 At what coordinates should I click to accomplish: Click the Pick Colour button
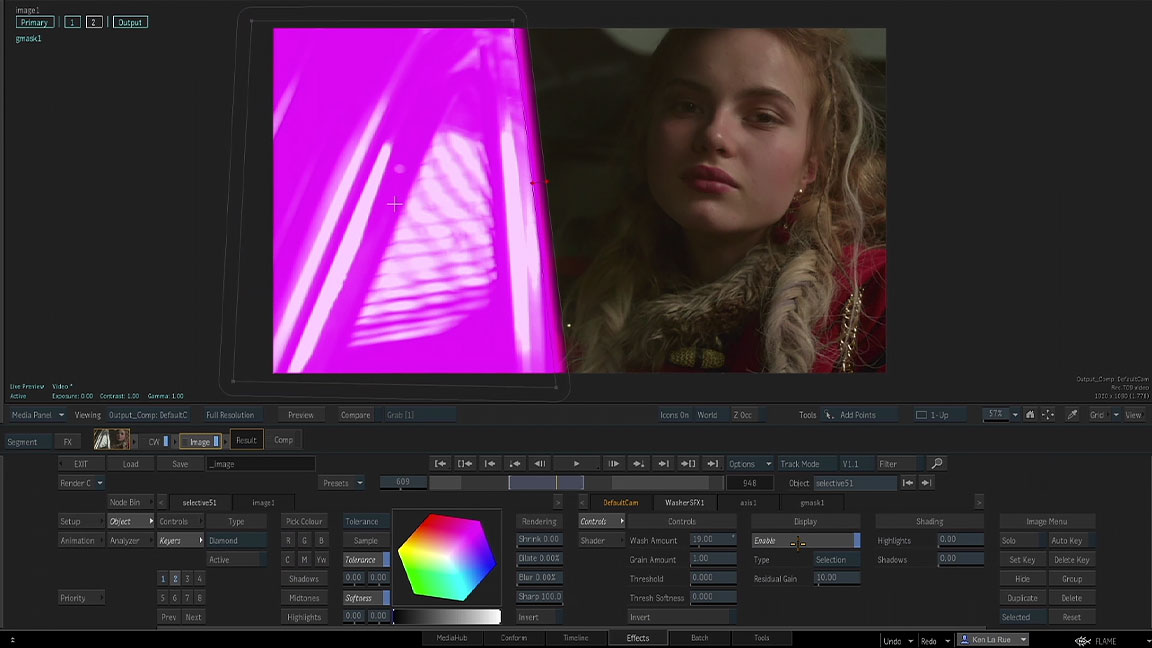coord(304,522)
